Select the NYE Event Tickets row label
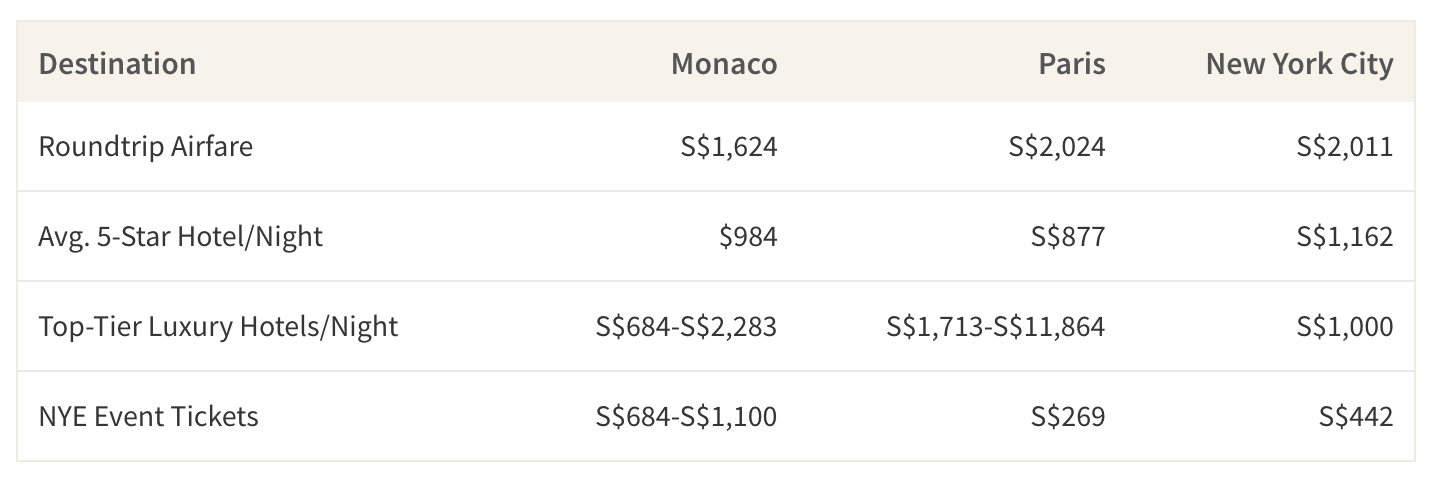 tap(148, 416)
